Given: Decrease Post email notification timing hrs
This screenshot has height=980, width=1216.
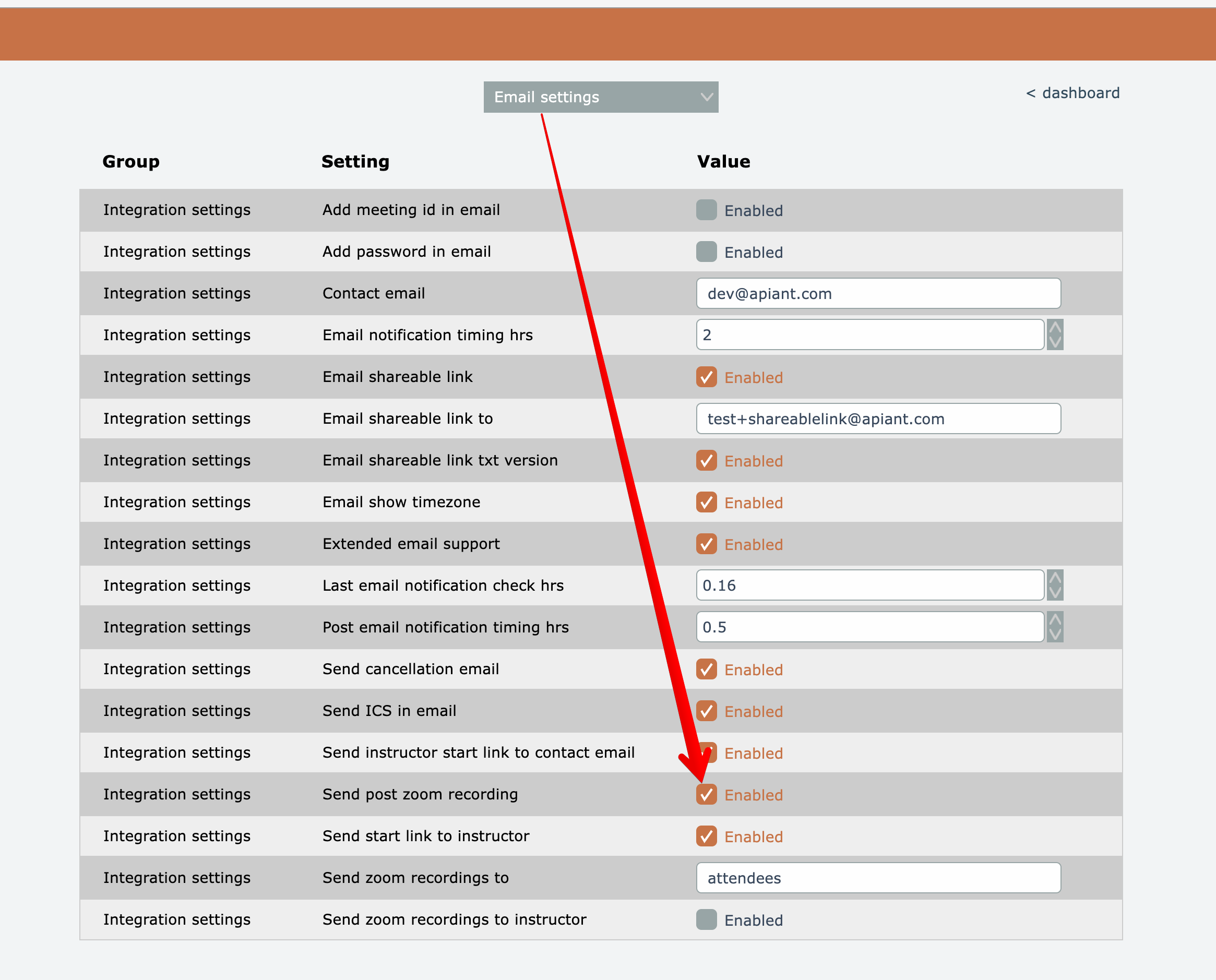Looking at the screenshot, I should 1055,635.
